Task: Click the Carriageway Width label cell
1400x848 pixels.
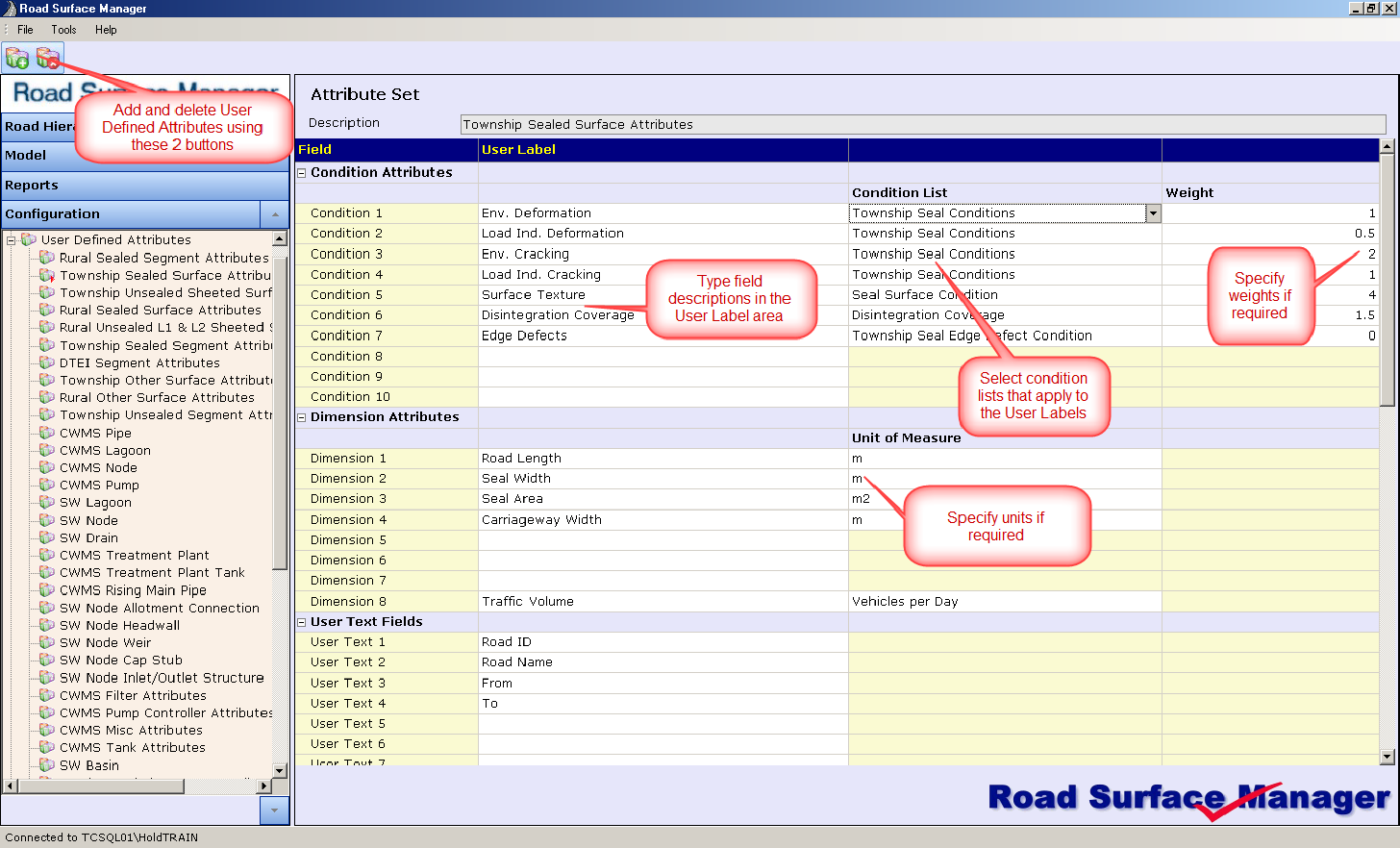Action: point(663,520)
